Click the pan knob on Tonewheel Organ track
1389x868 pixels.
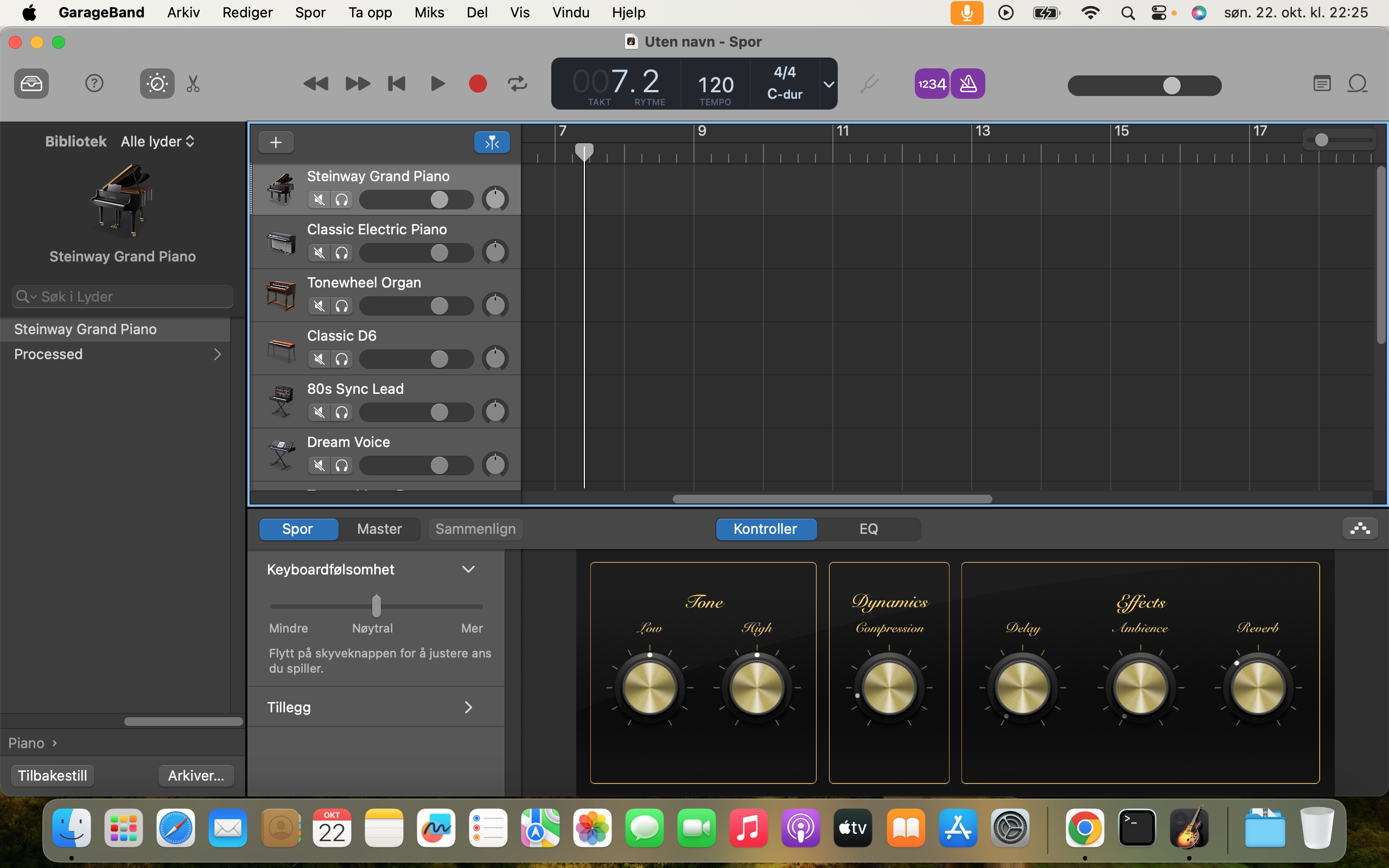495,305
